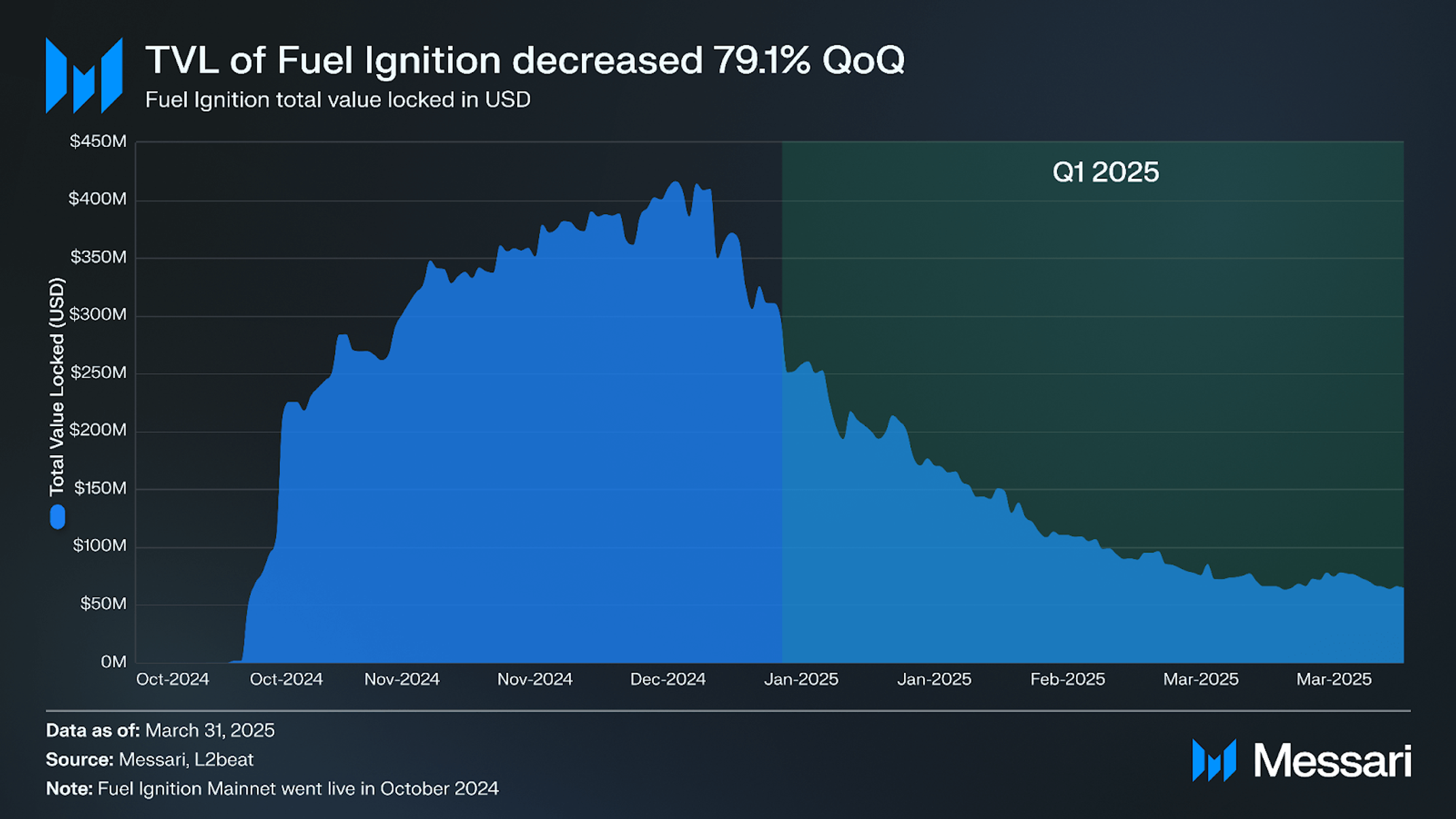Click the blue legend marker beside Total Value Locked
Screen dimensions: 1456x819
tap(58, 517)
